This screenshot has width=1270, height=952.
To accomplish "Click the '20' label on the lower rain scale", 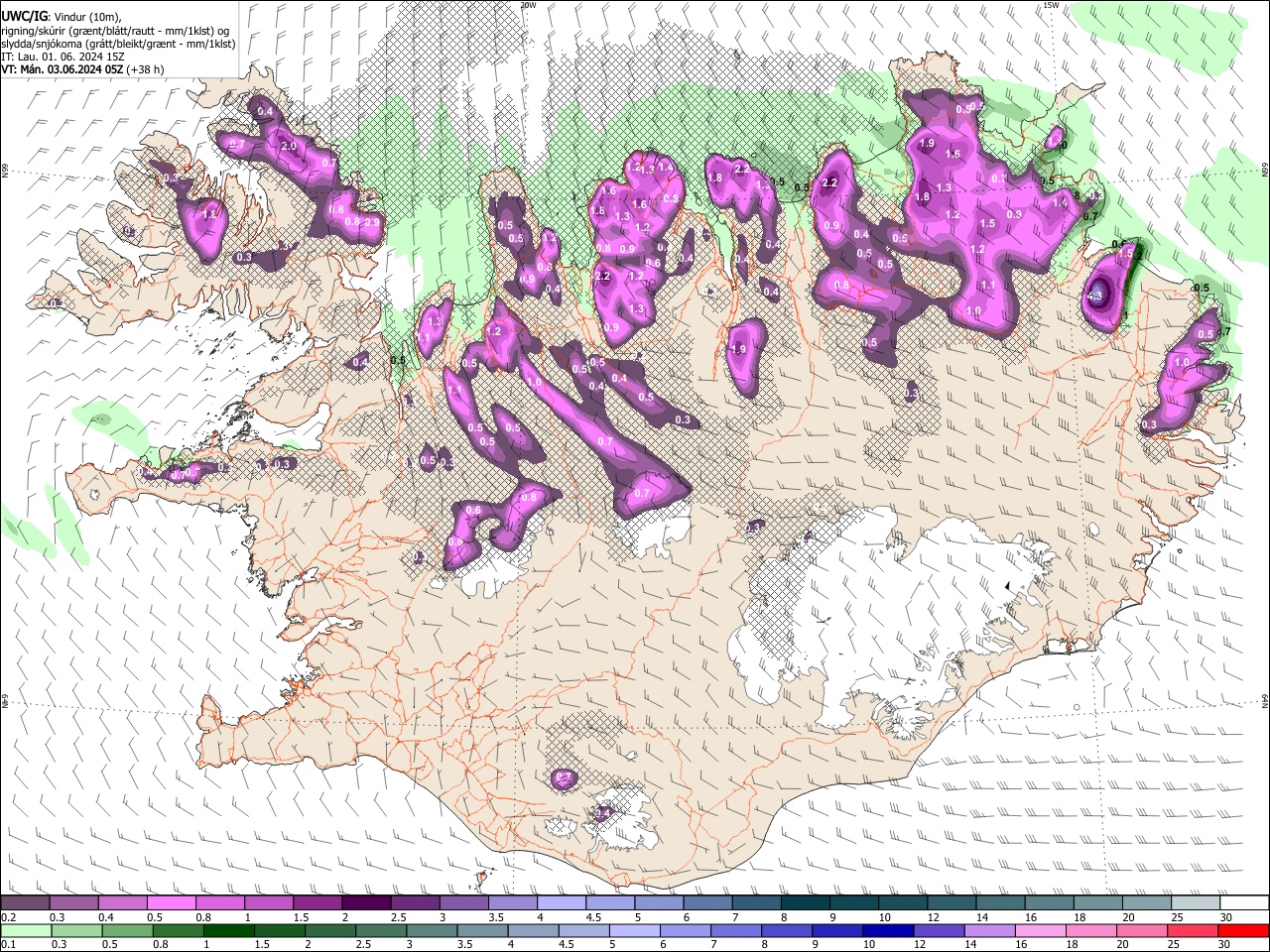I will pyautogui.click(x=1128, y=944).
